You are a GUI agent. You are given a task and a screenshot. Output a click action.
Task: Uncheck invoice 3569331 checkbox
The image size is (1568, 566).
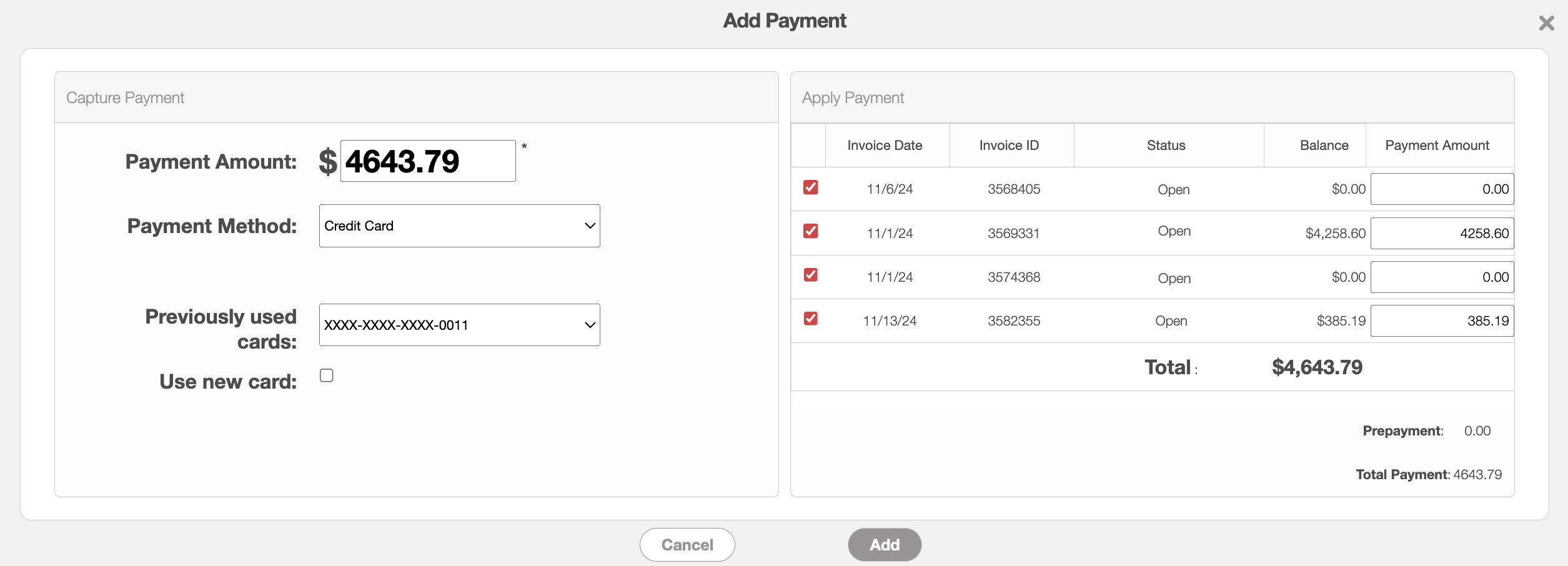point(810,231)
